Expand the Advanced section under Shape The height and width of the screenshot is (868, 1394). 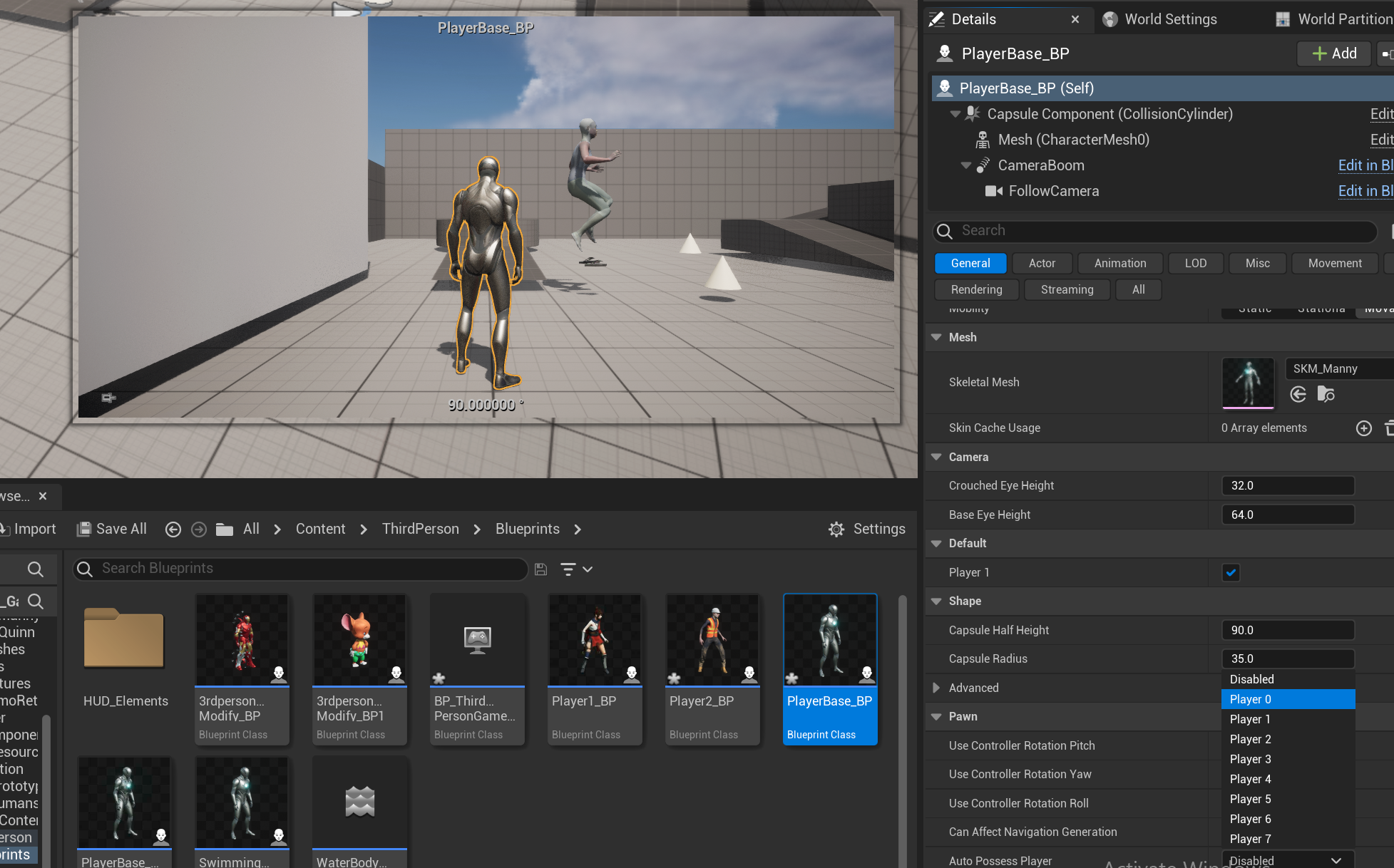[937, 688]
